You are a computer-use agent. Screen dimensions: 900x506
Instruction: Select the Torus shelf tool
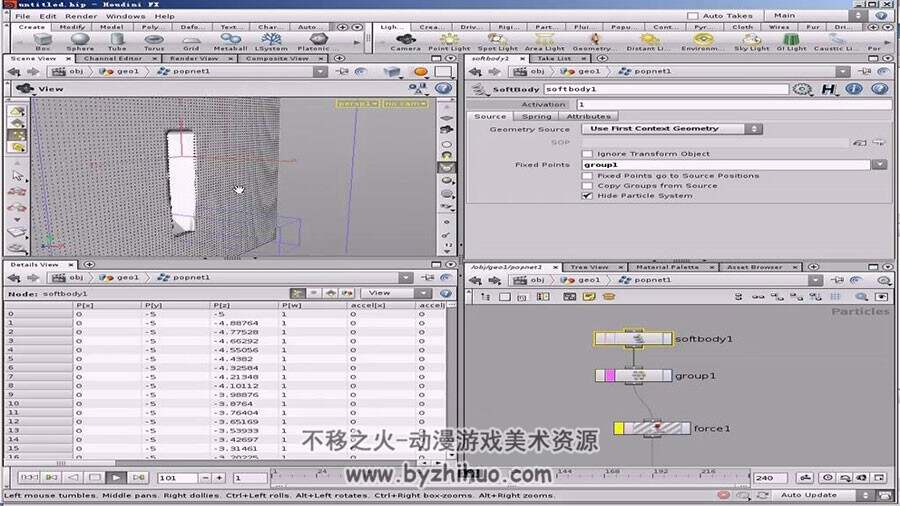[154, 41]
